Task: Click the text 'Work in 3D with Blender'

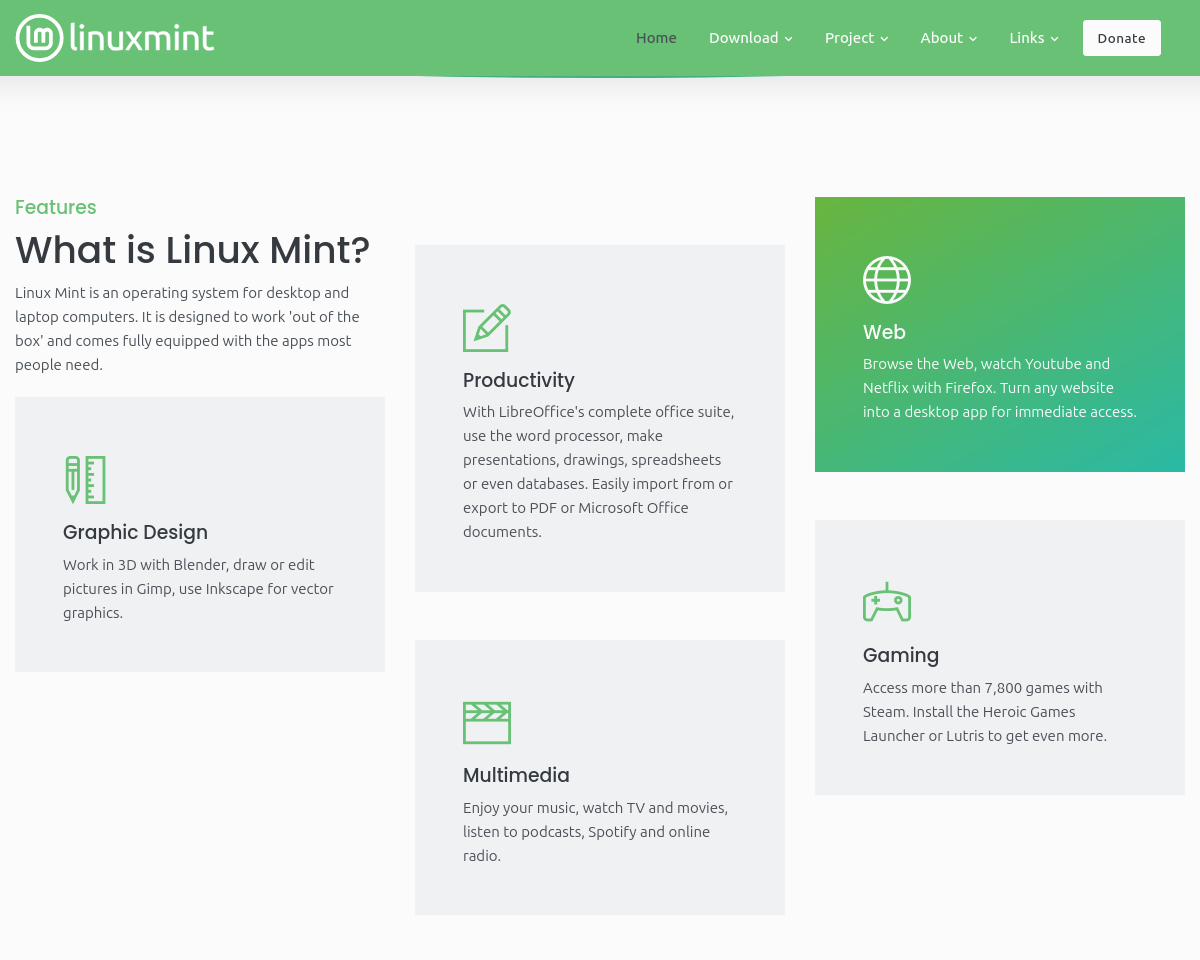Action: click(146, 564)
